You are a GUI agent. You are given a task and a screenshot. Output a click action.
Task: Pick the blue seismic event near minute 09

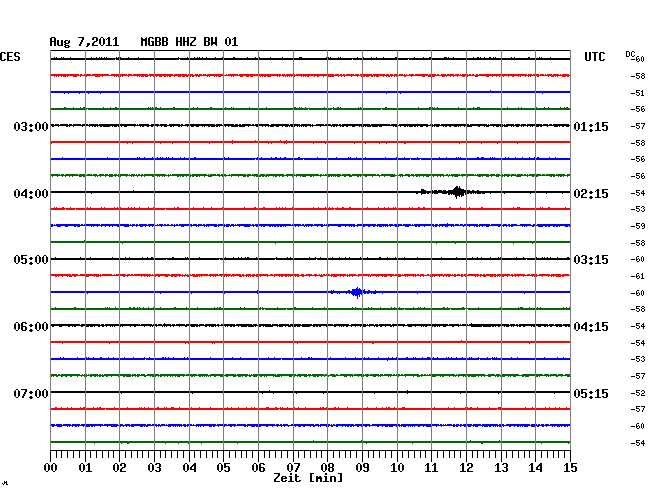355,292
